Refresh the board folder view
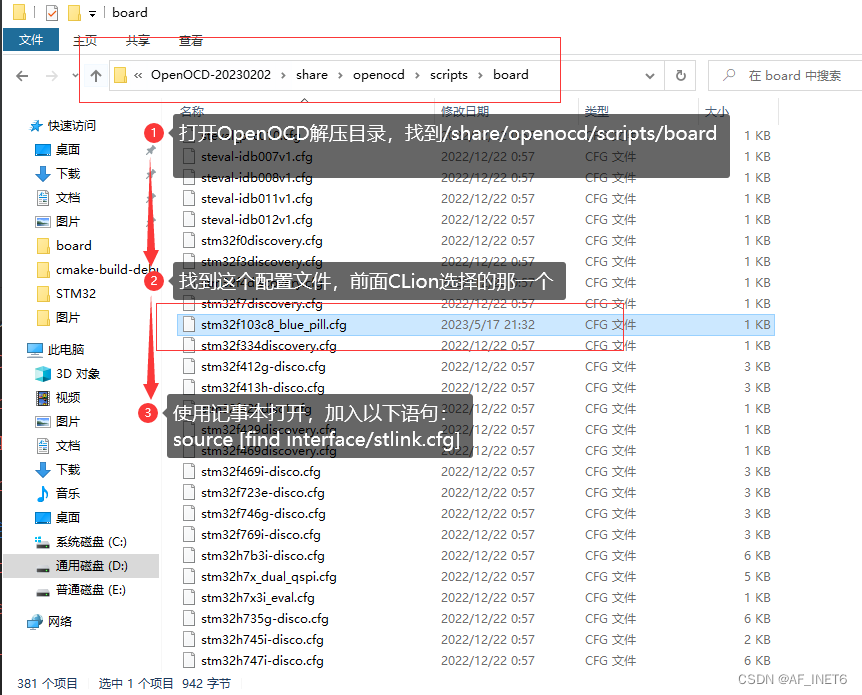 pos(681,75)
